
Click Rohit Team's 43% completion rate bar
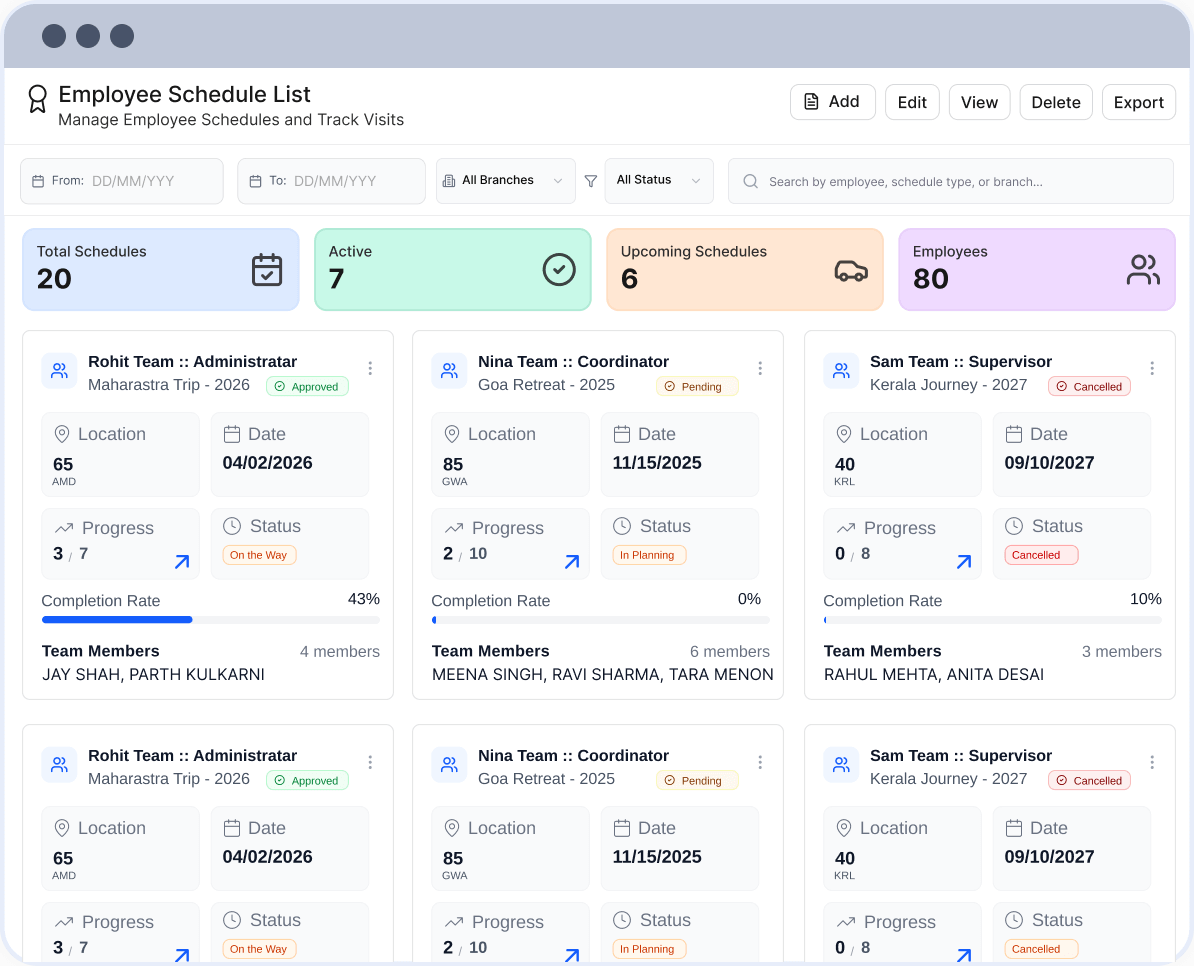[210, 620]
